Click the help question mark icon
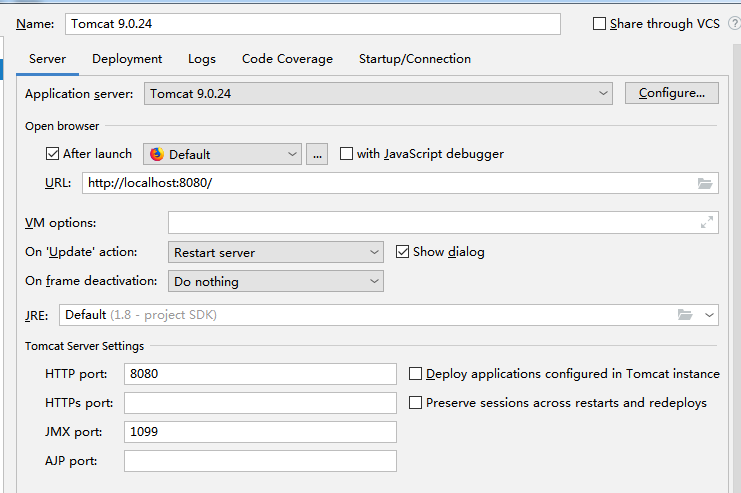The width and height of the screenshot is (741, 493). coord(735,23)
